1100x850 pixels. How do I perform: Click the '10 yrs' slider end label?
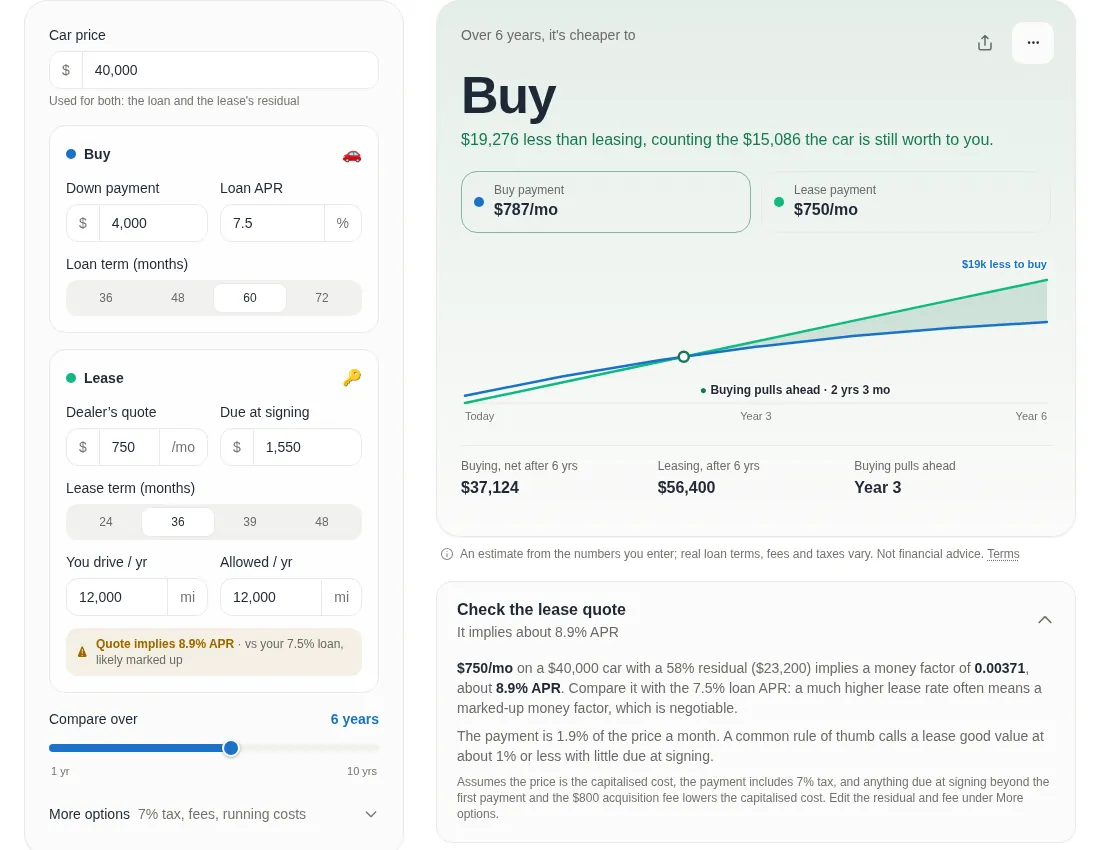point(361,771)
